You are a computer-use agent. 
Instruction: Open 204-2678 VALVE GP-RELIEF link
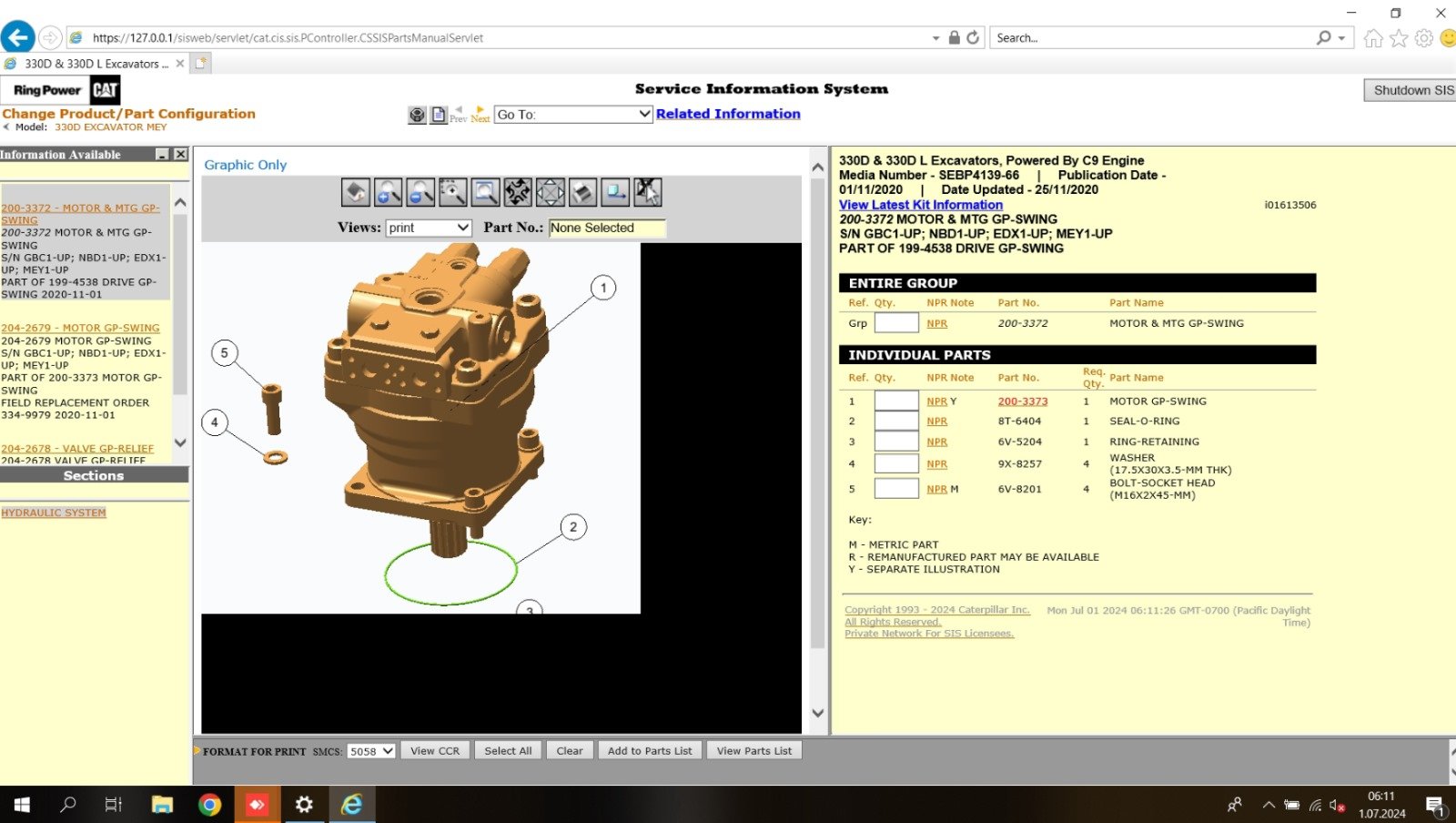pyautogui.click(x=77, y=449)
